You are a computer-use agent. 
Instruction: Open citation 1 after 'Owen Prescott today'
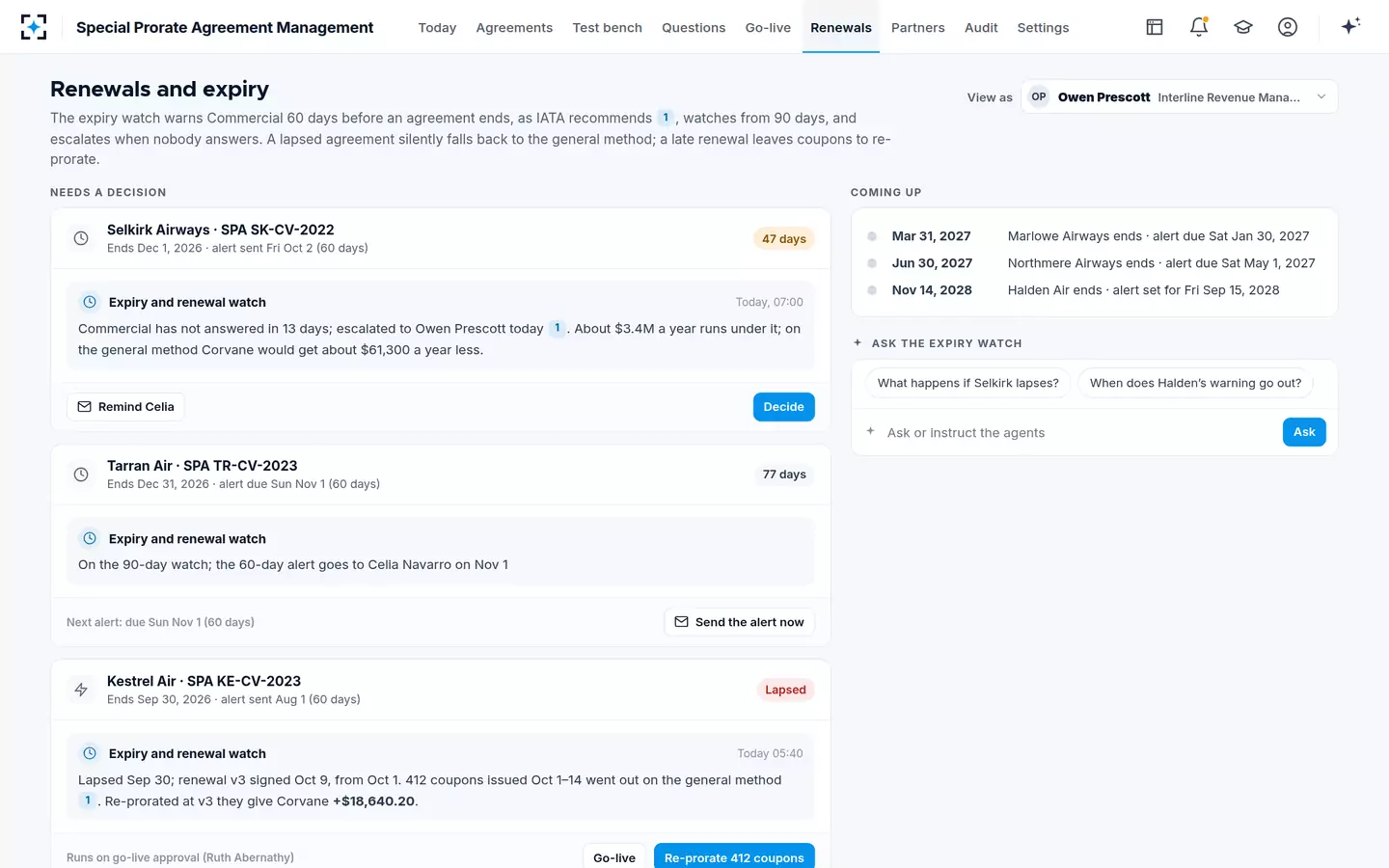tap(558, 328)
